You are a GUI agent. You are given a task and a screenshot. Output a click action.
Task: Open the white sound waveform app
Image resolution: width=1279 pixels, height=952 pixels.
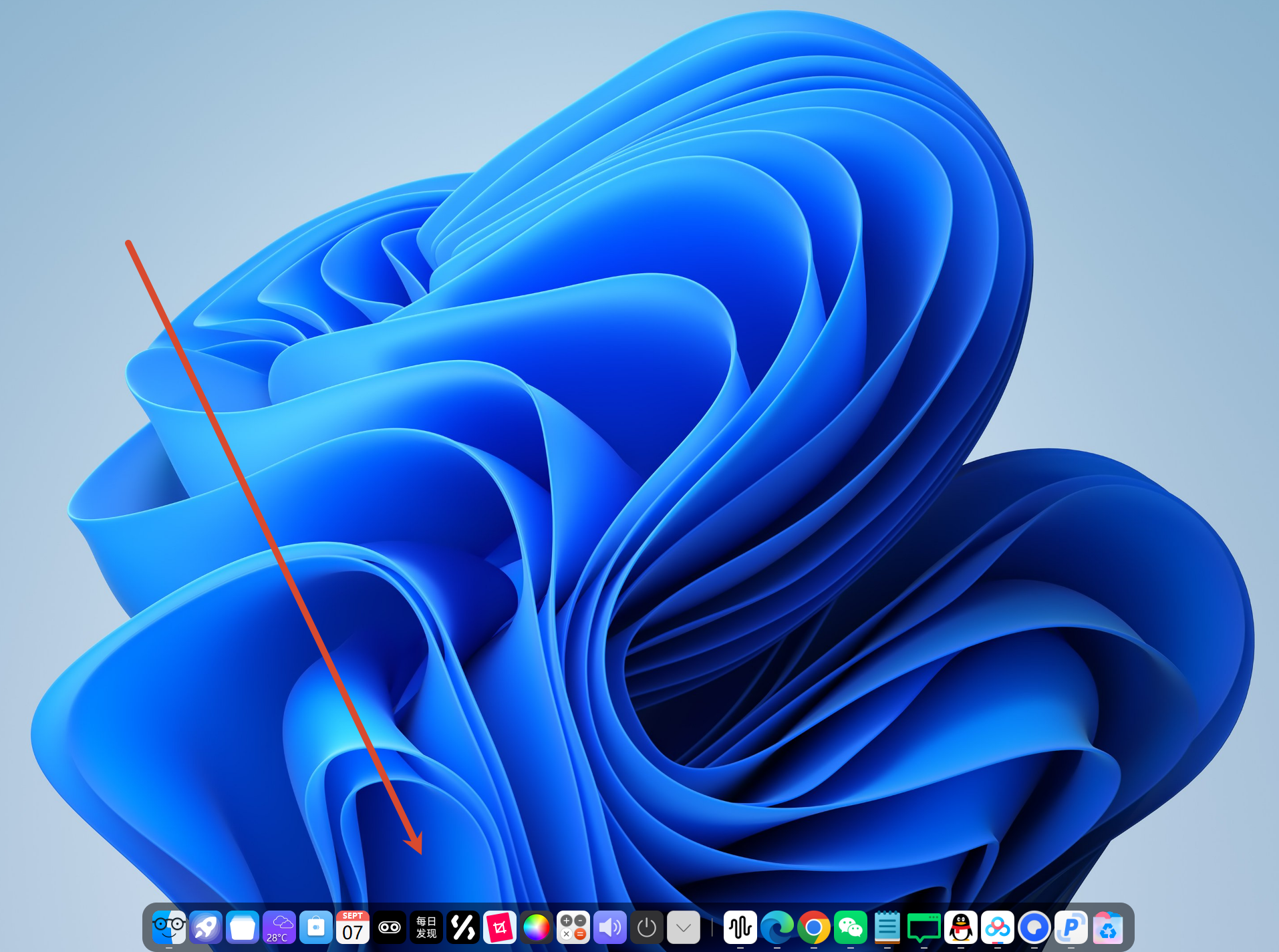740,927
